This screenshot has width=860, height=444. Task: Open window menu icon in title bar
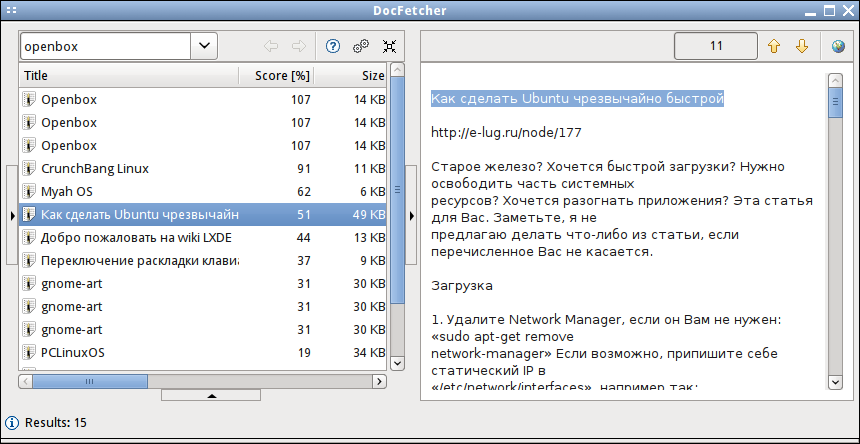point(12,10)
